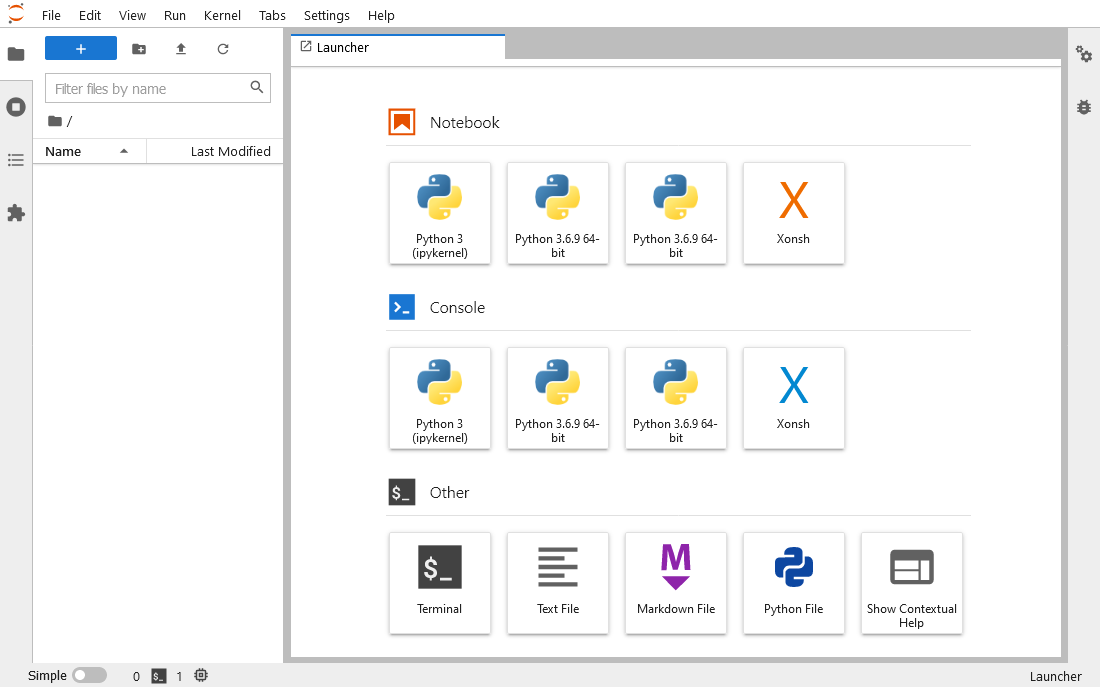The width and height of the screenshot is (1100, 687).
Task: Toggle Simple interface mode switch
Action: pos(90,675)
